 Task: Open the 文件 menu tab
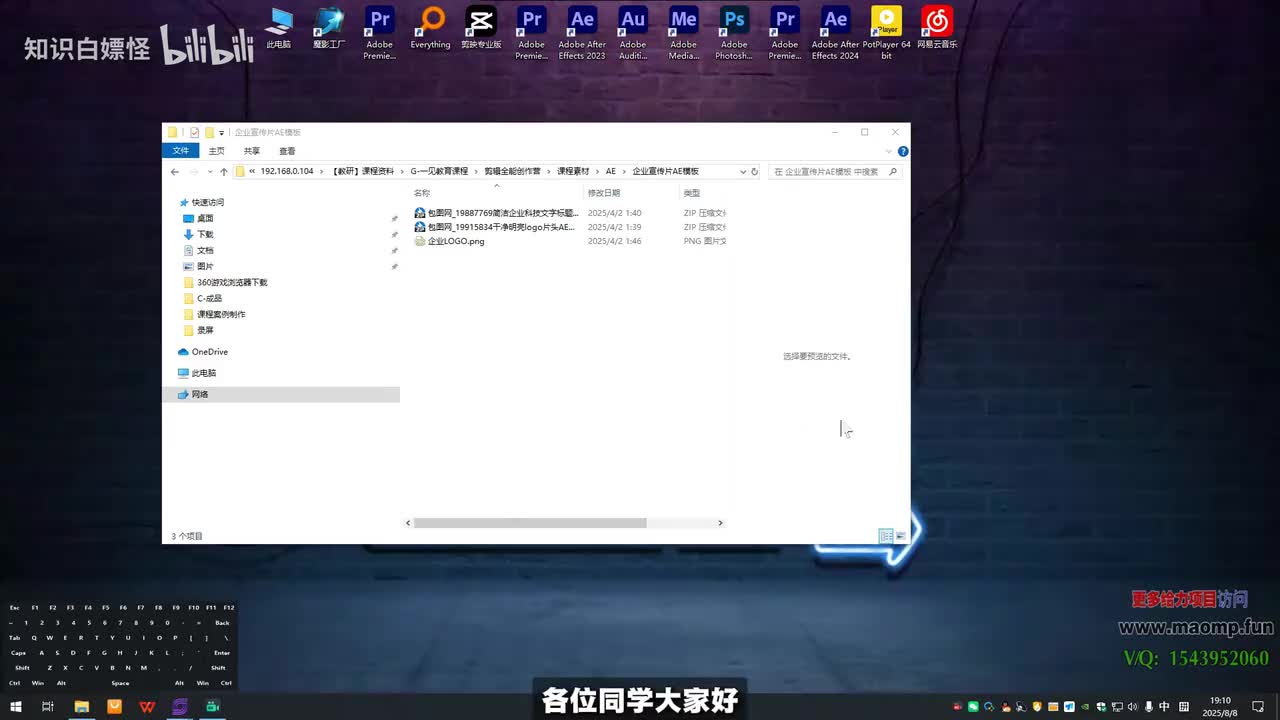(x=180, y=151)
